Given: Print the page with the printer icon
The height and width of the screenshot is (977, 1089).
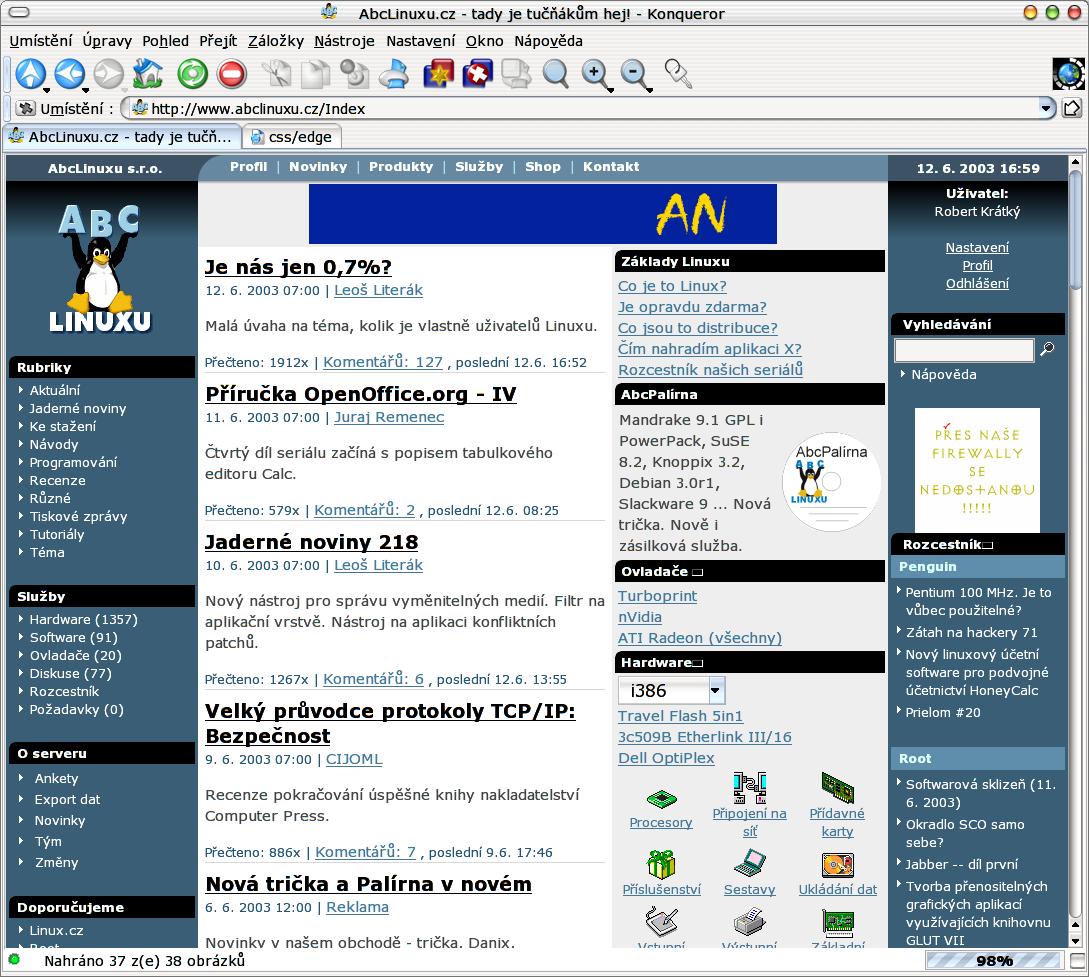Looking at the screenshot, I should tap(394, 74).
